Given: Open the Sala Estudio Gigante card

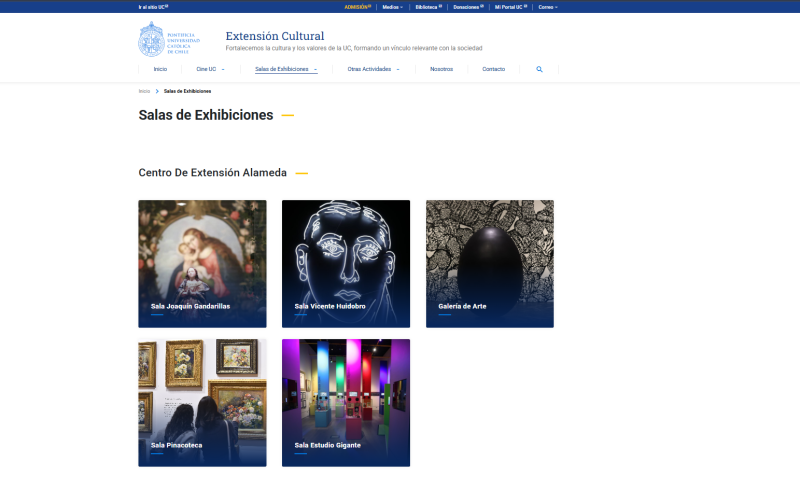Looking at the screenshot, I should tap(346, 403).
